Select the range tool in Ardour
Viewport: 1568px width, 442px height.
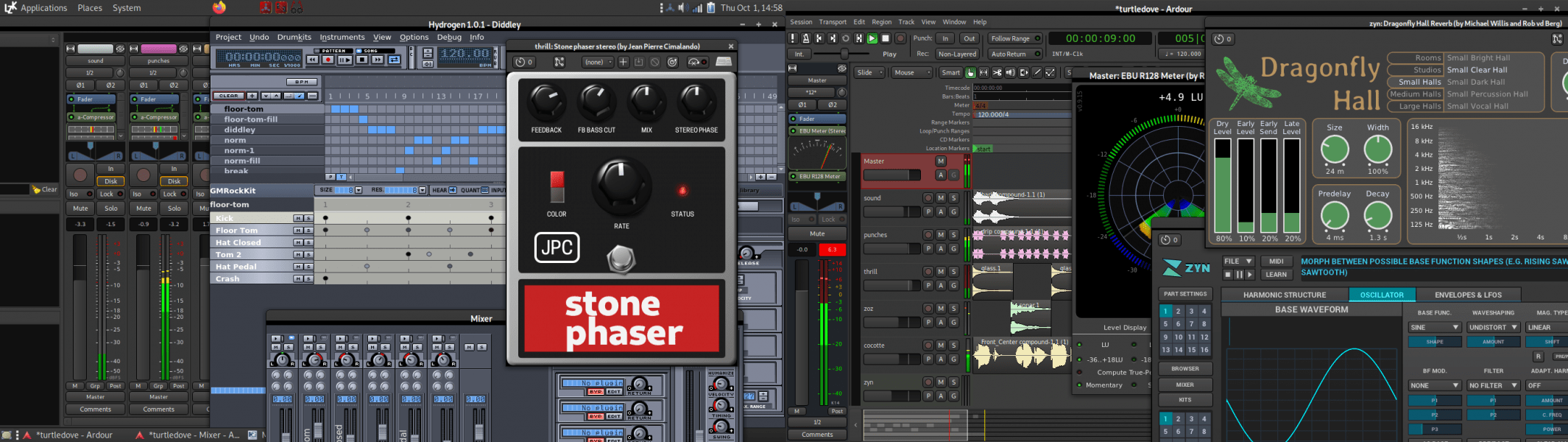pos(983,73)
